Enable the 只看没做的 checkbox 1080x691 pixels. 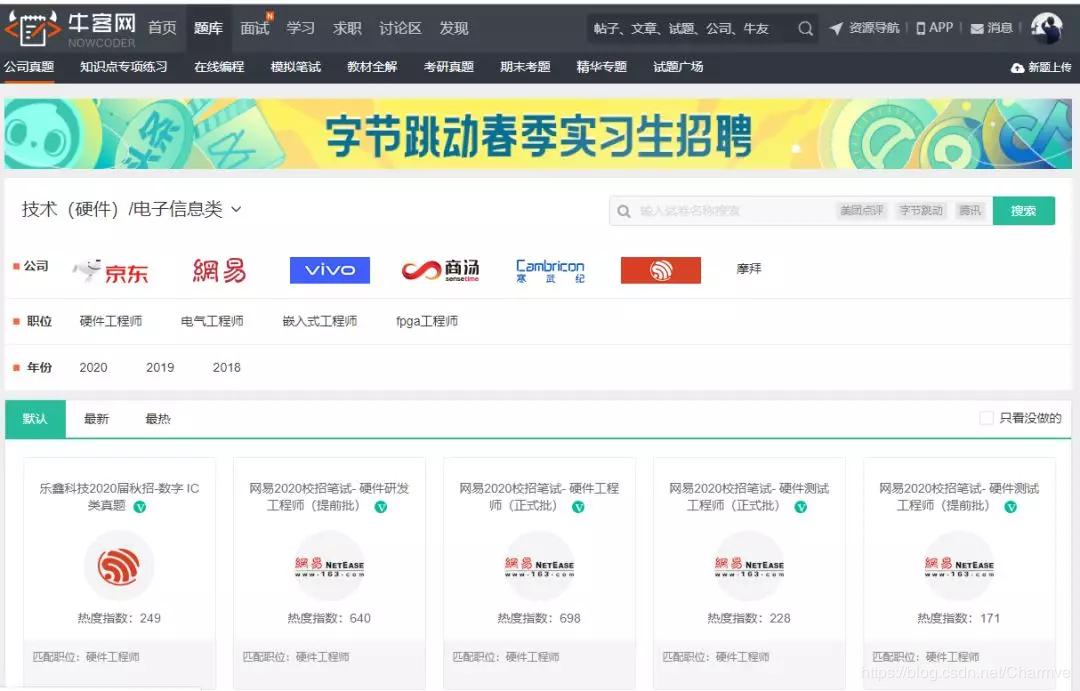[987, 418]
